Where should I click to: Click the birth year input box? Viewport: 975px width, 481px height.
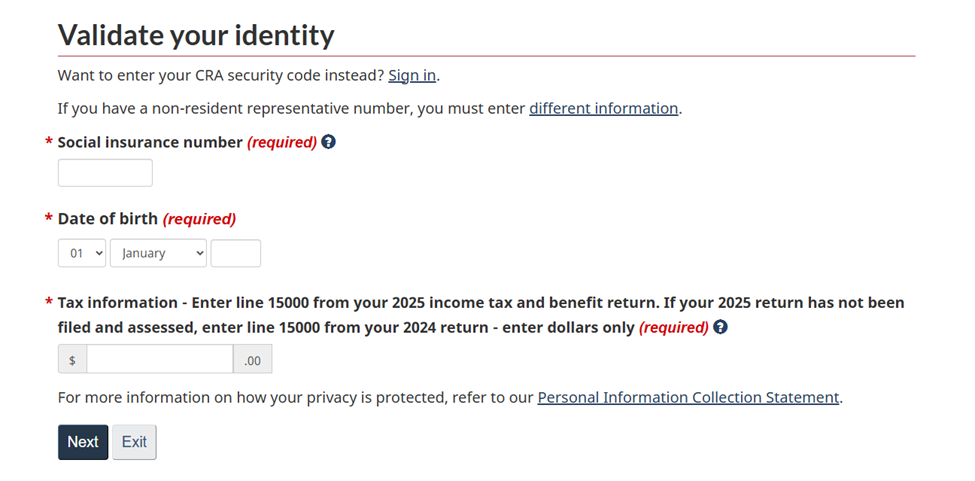click(x=236, y=254)
